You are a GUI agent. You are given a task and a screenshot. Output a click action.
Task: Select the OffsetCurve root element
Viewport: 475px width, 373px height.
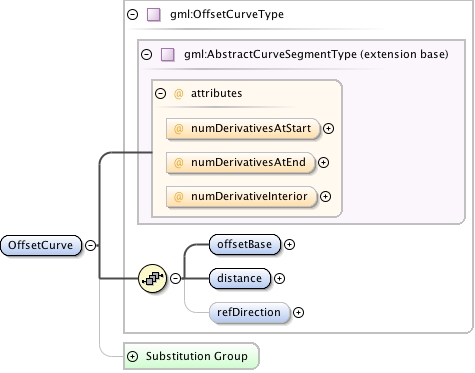pyautogui.click(x=41, y=246)
